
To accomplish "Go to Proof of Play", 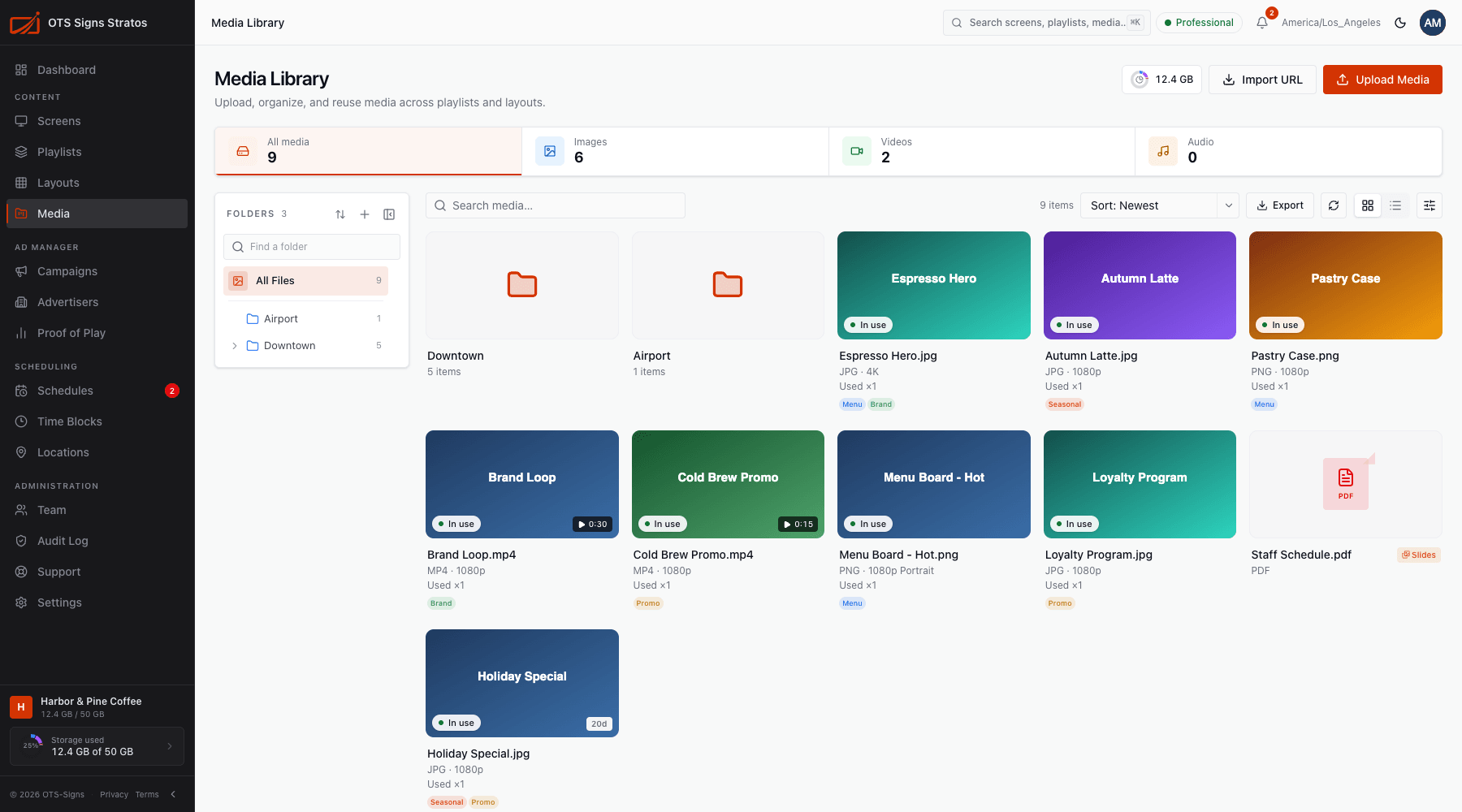I will click(97, 333).
